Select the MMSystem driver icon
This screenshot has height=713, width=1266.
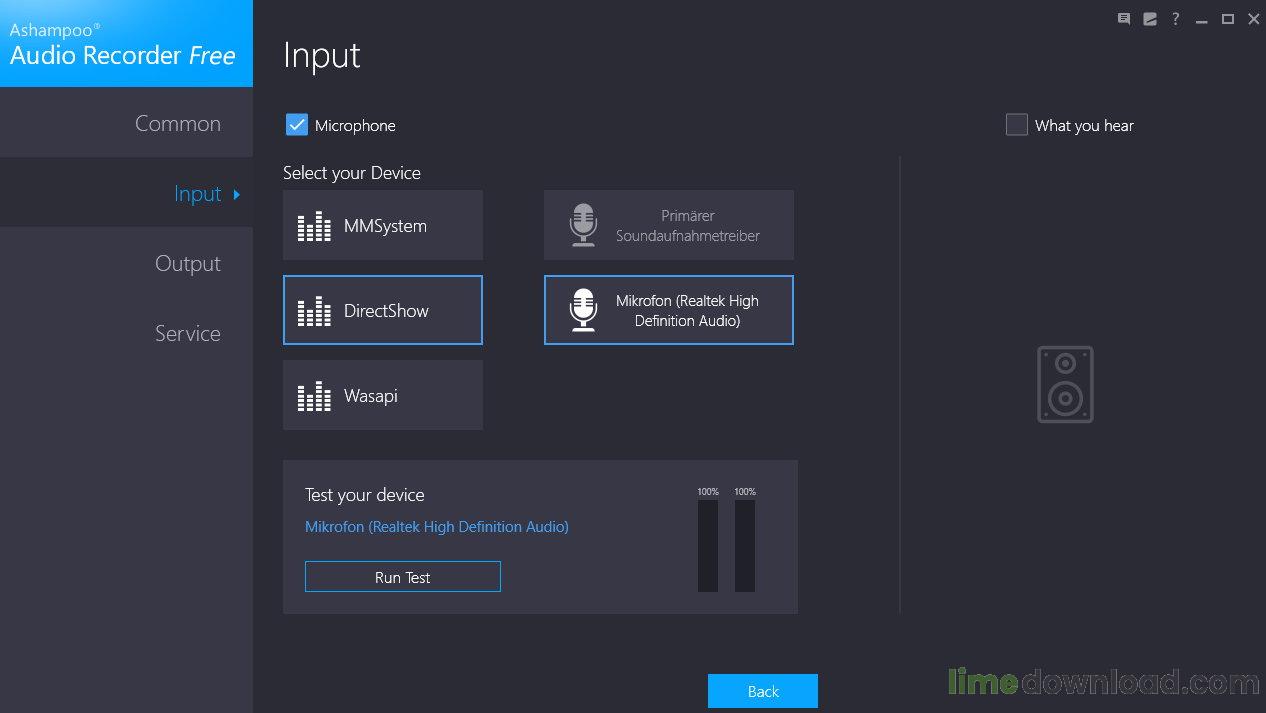[x=313, y=225]
